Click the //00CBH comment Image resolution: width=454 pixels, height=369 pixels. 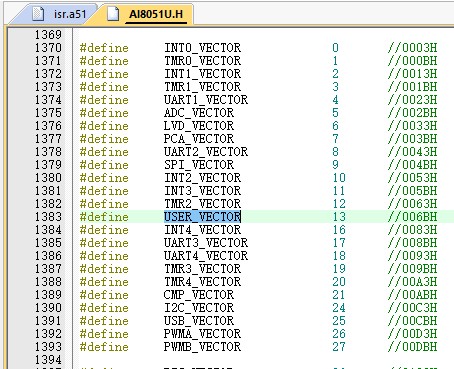pos(412,321)
